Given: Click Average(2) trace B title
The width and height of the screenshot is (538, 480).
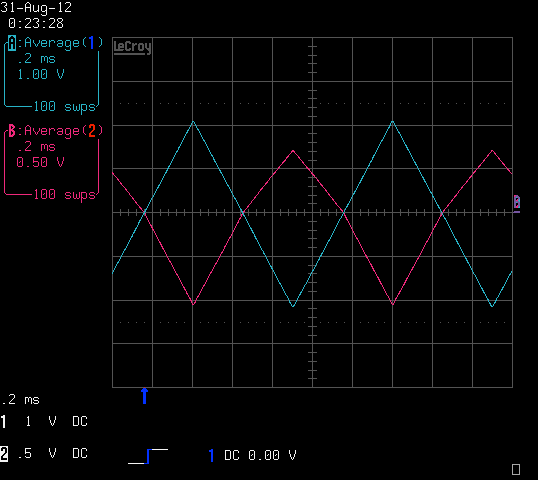Looking at the screenshot, I should tap(63, 131).
